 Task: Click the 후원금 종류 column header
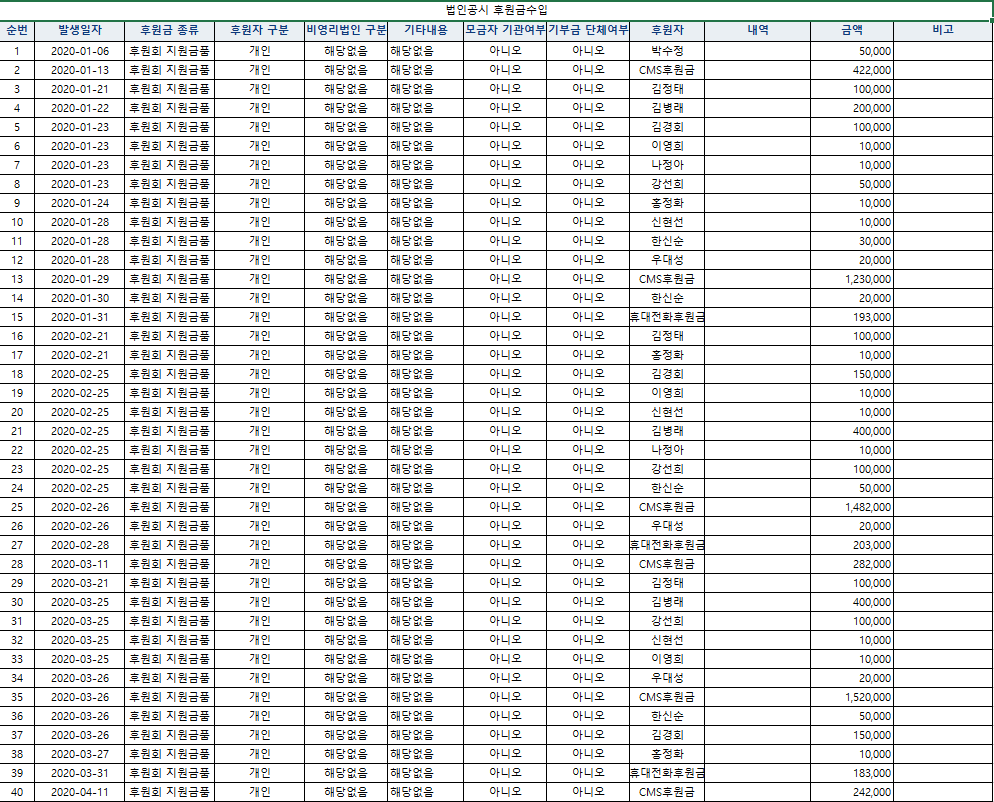tap(169, 30)
